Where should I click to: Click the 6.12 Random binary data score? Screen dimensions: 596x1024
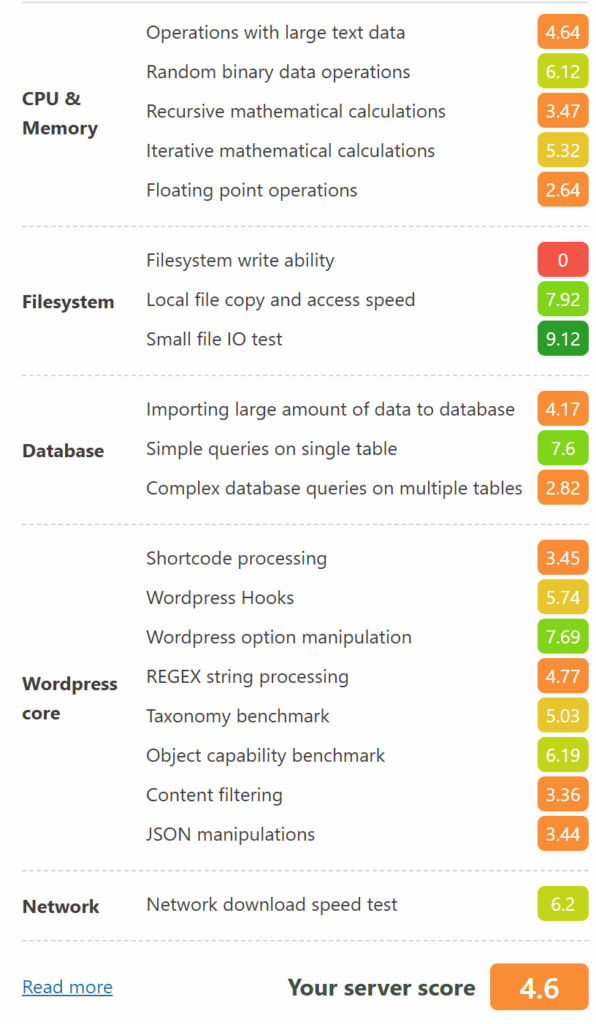tap(563, 71)
